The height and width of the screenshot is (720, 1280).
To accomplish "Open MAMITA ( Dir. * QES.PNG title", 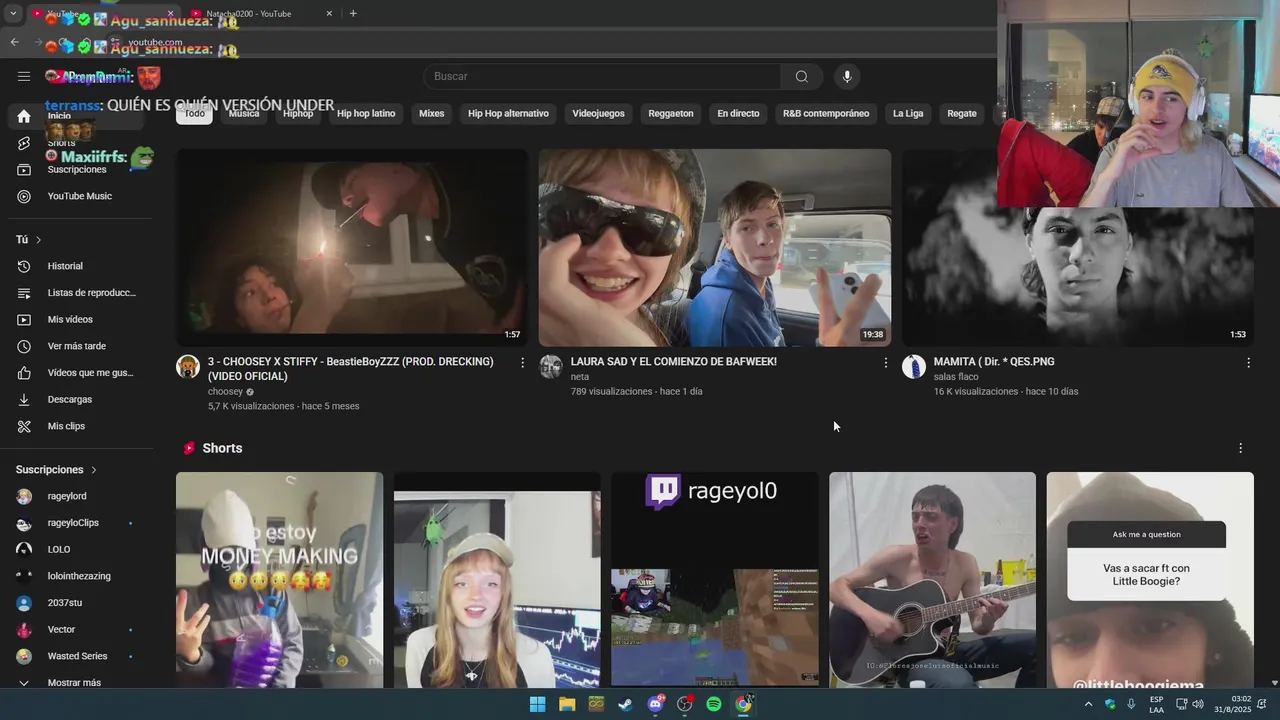I will tap(994, 362).
